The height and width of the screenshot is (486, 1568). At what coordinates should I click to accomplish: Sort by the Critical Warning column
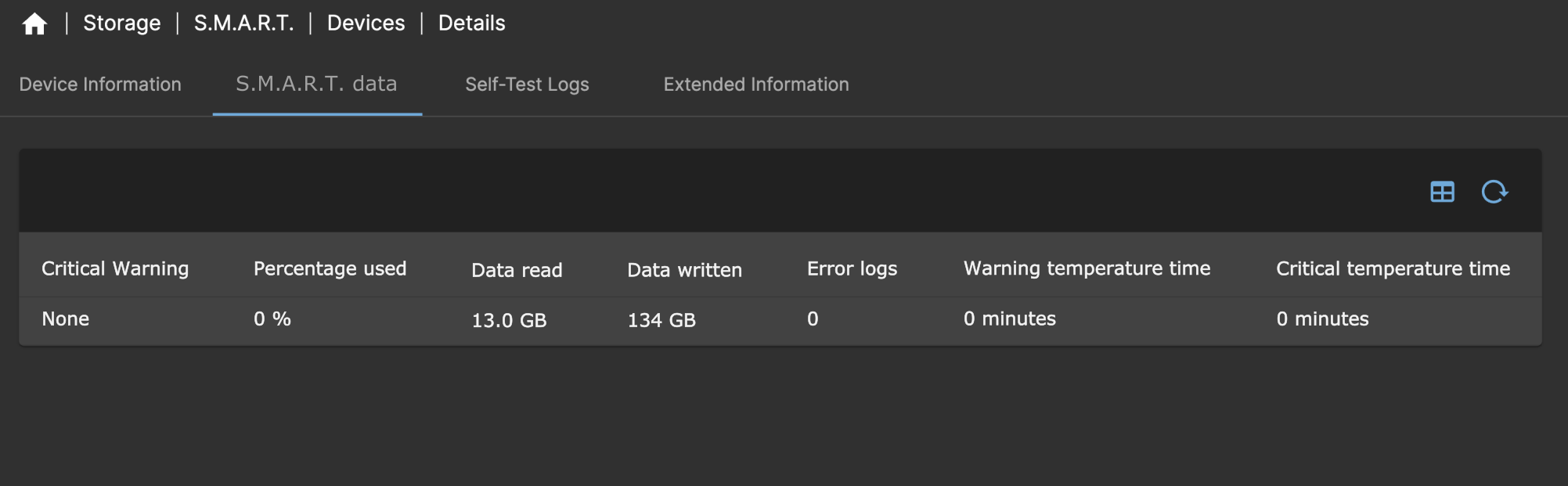click(115, 268)
